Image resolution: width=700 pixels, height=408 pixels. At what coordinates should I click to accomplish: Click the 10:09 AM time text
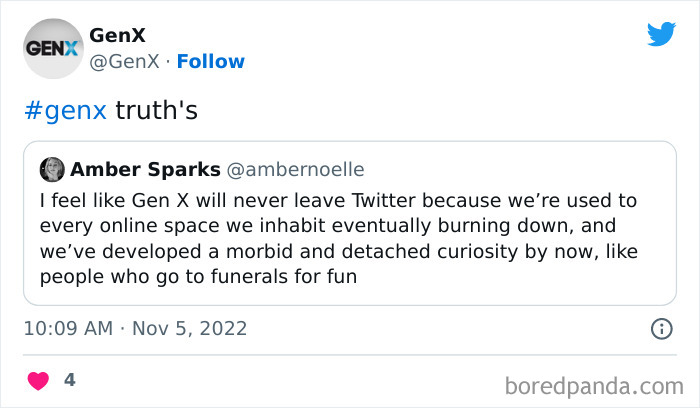66,328
